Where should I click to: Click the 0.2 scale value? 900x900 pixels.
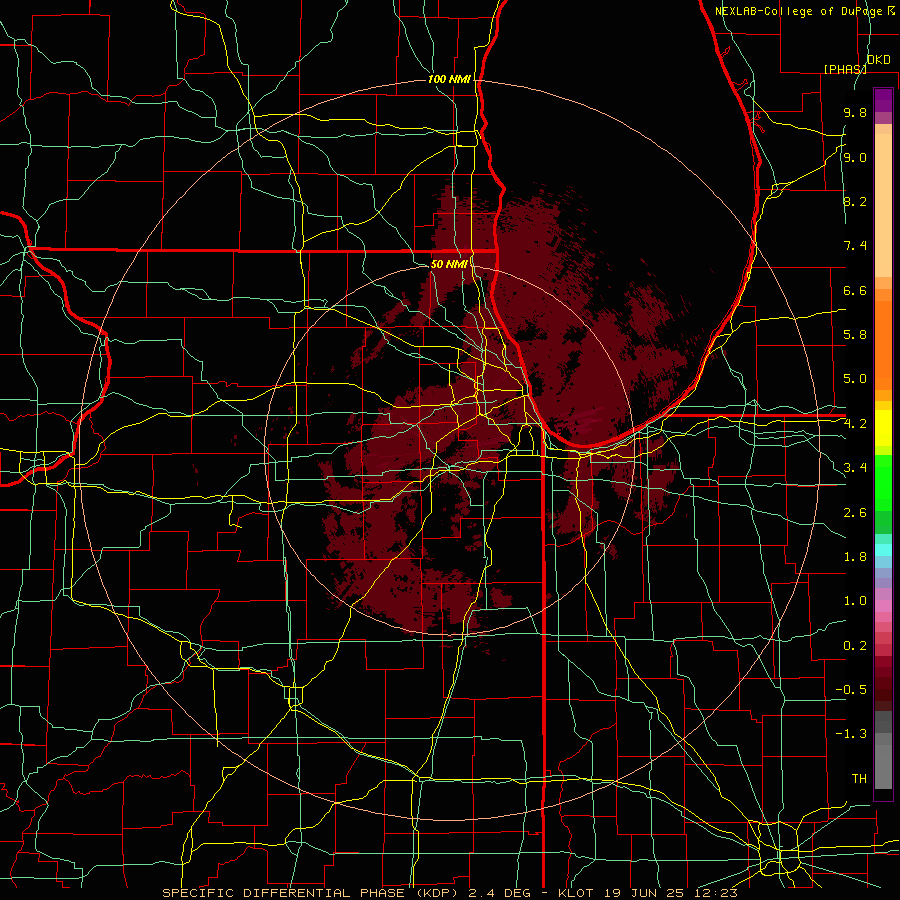tap(855, 646)
